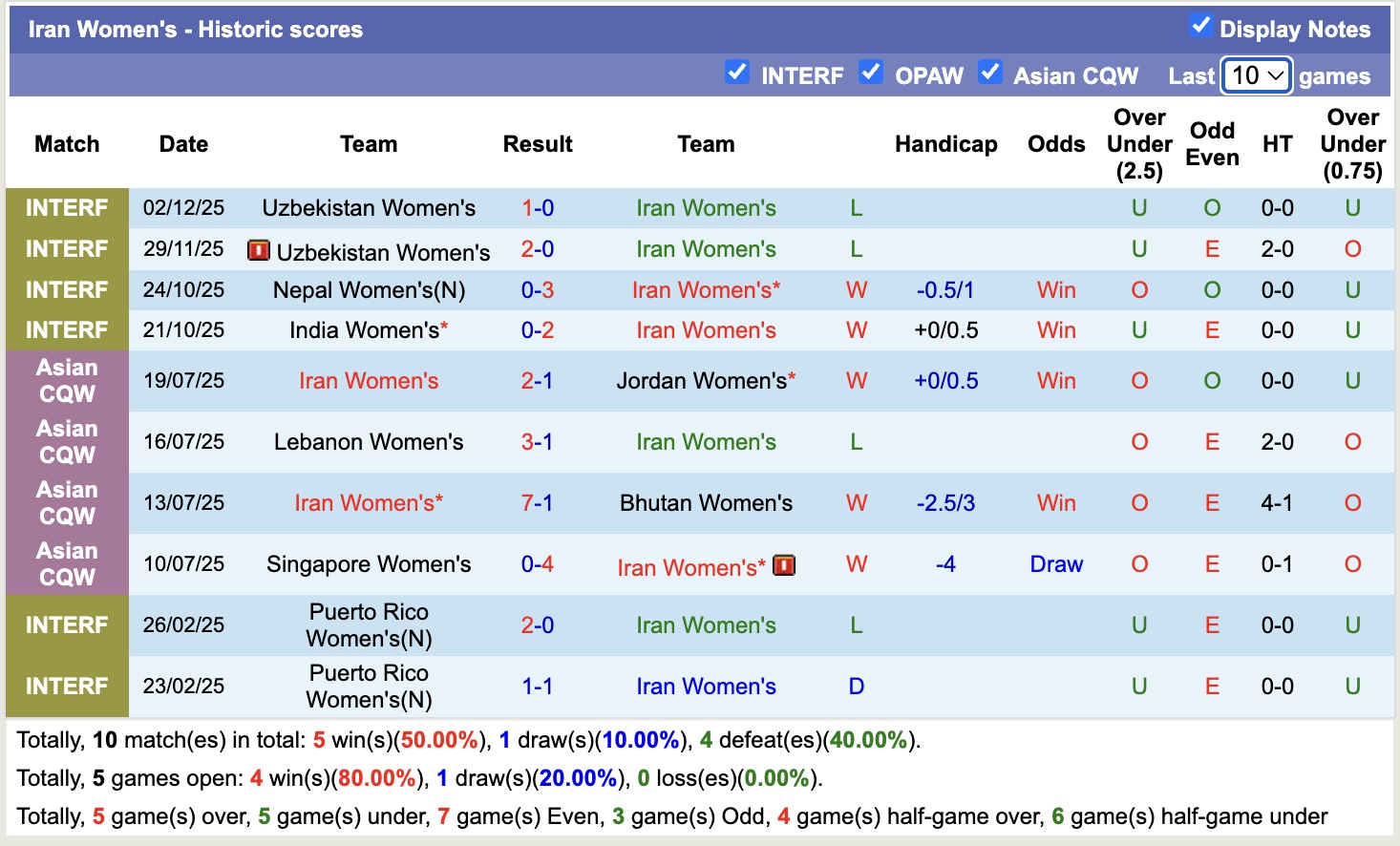Click the India Women's team name
1400x846 pixels.
(364, 330)
